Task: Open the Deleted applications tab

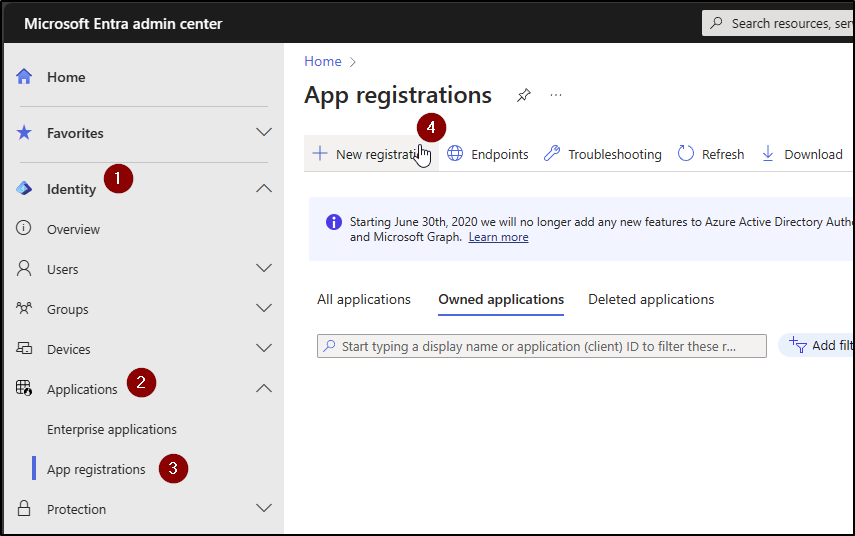Action: [651, 299]
